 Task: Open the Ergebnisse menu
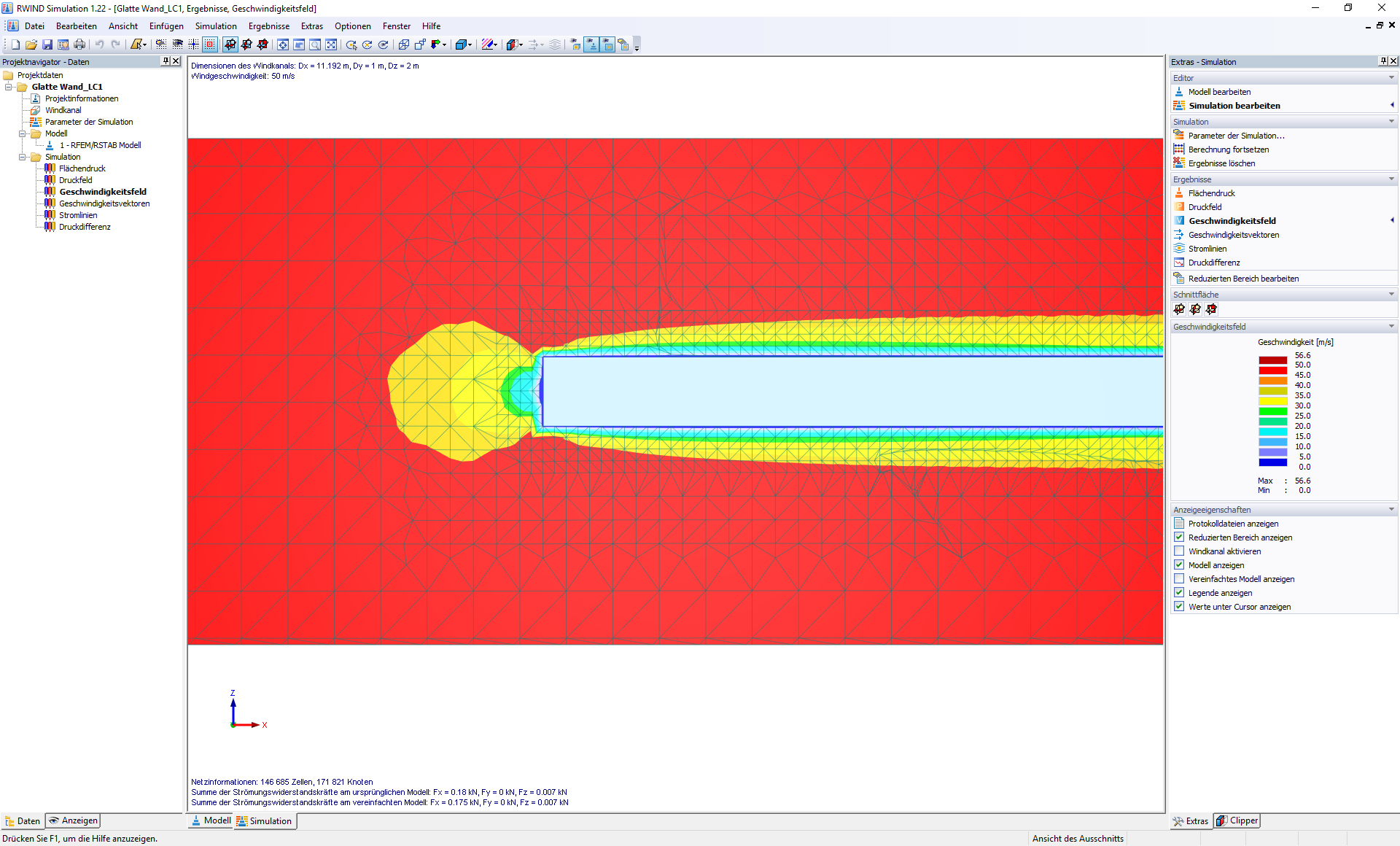tap(268, 26)
